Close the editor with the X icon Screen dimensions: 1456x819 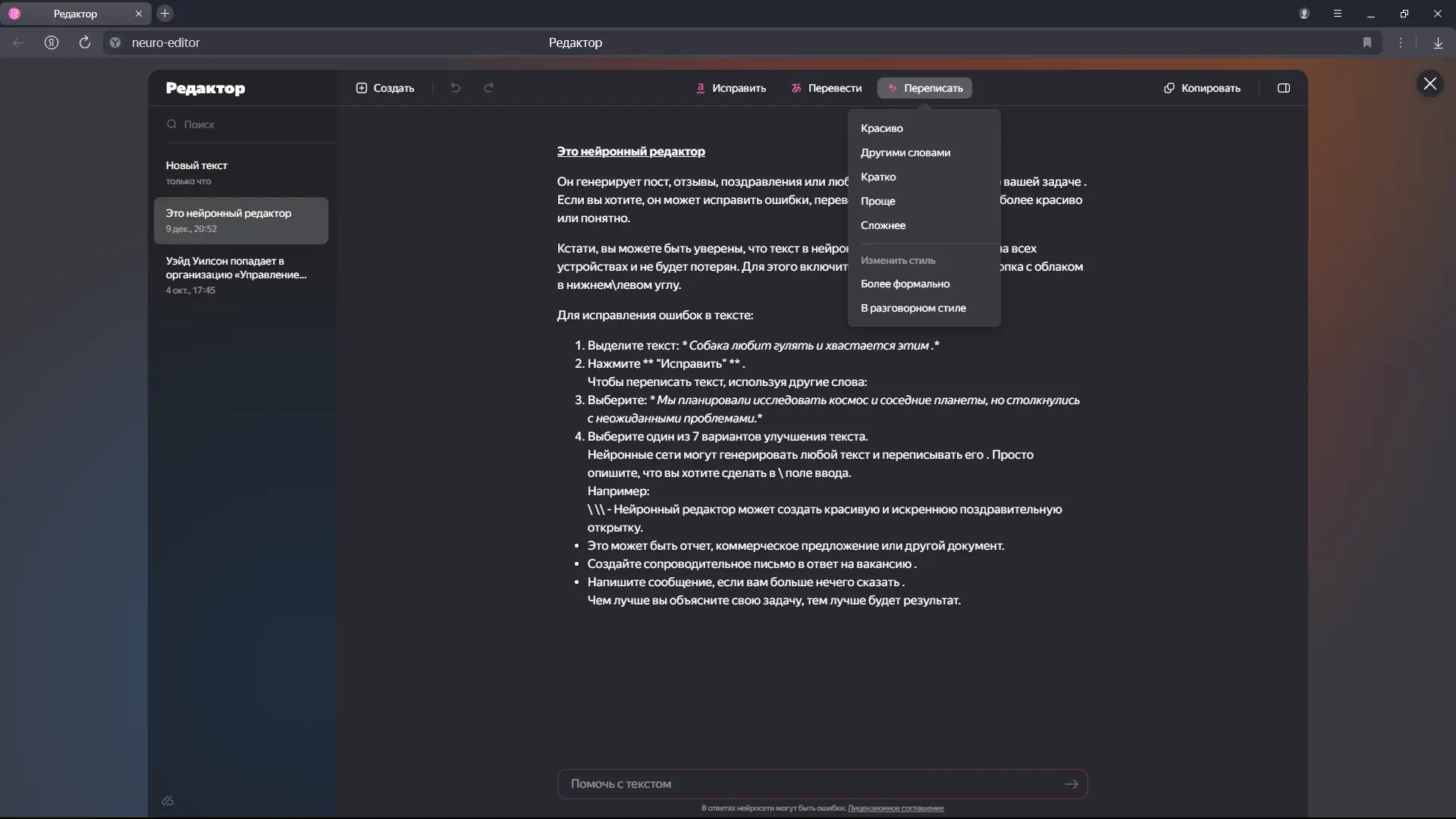[x=1429, y=83]
